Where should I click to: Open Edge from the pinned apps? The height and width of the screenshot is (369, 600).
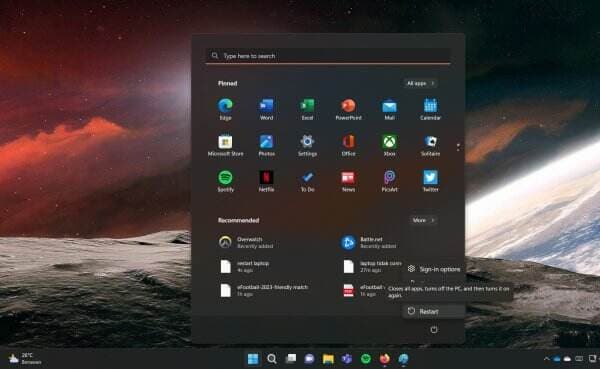[225, 109]
